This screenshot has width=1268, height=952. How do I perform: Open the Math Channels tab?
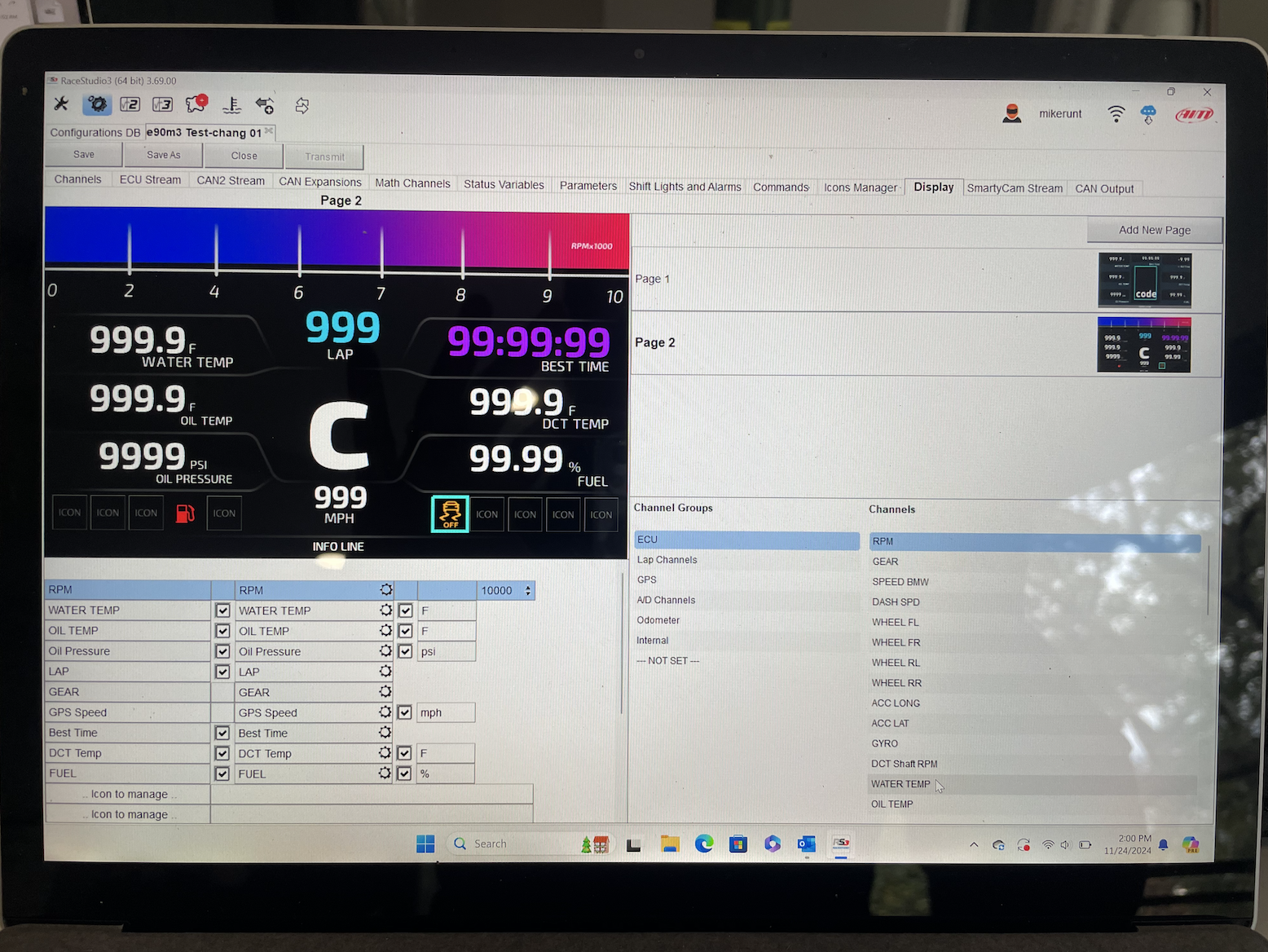pyautogui.click(x=412, y=183)
